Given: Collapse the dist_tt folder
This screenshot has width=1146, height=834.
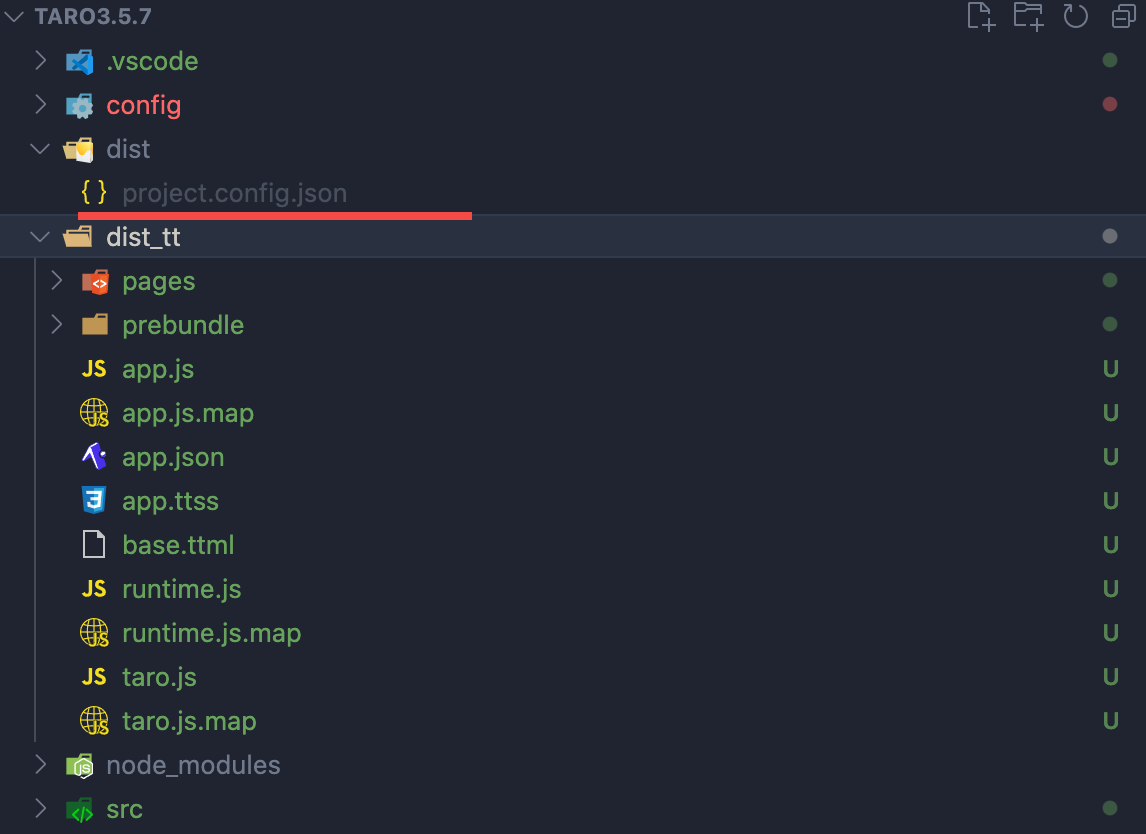Looking at the screenshot, I should click(39, 236).
